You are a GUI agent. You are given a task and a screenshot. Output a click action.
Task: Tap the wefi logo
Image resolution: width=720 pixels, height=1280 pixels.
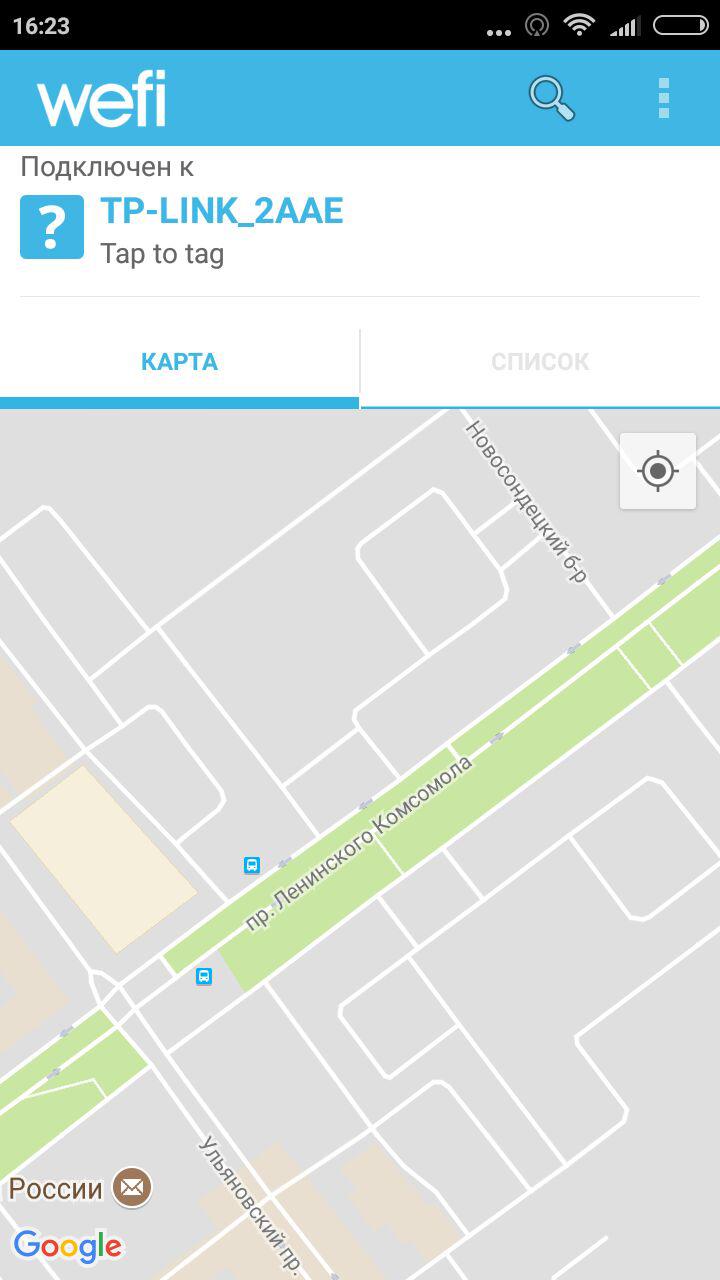(x=101, y=99)
